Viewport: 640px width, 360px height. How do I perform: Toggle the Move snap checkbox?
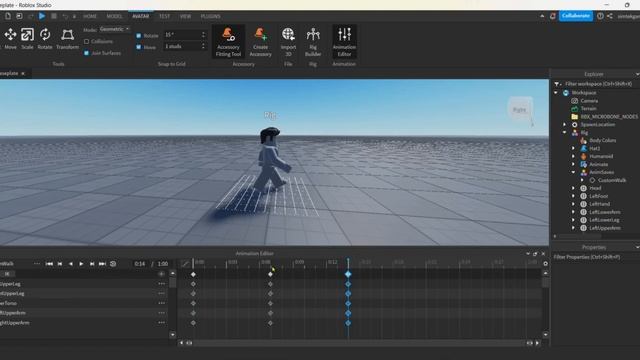(x=139, y=47)
